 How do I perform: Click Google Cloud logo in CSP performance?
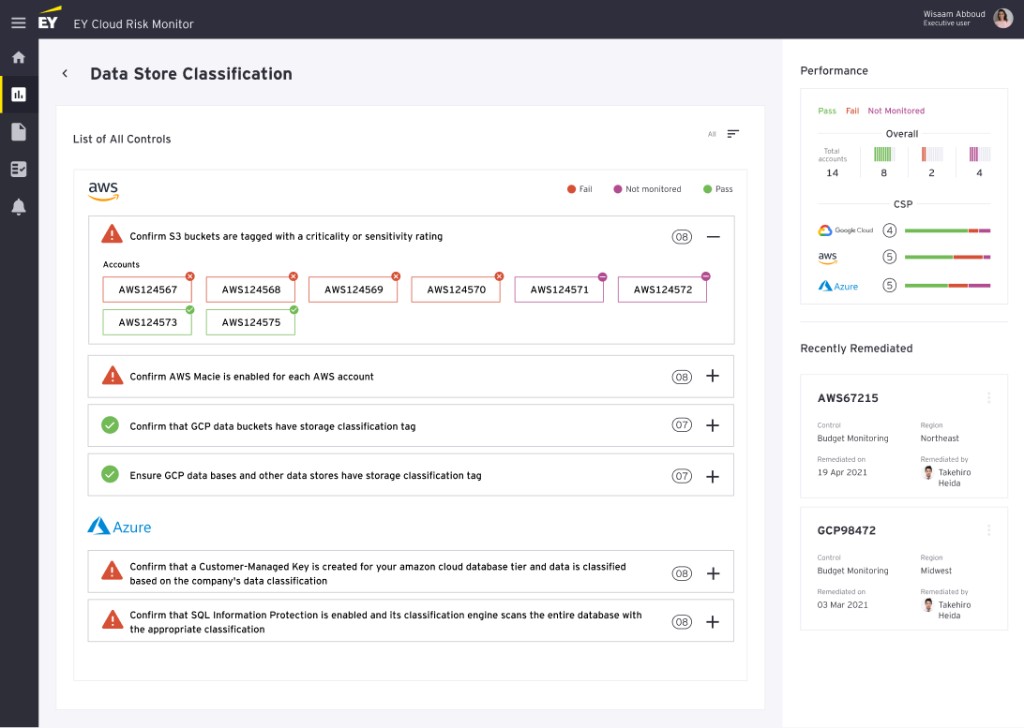[845, 230]
